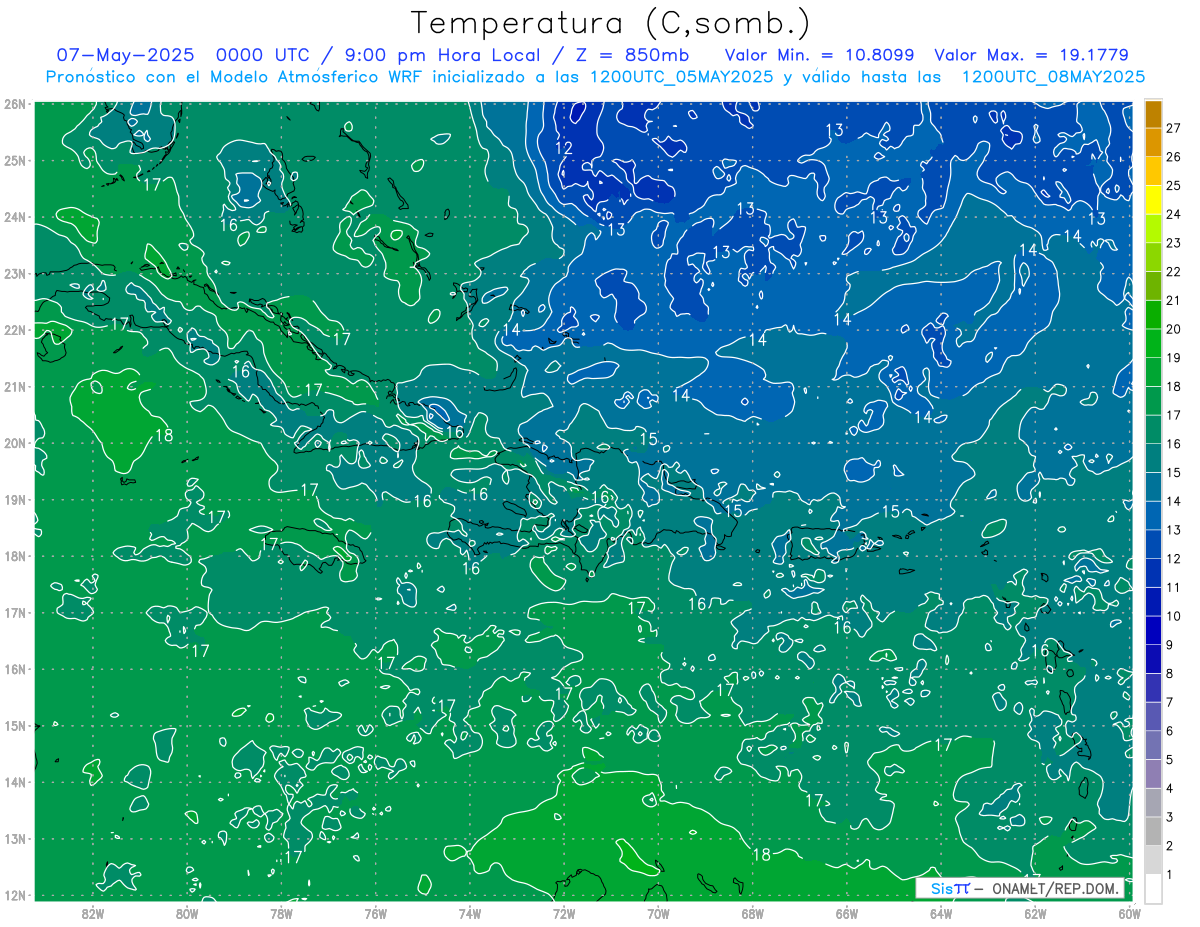Click the "12N" latitude axis label
Screen dimensions: 1200x927
click(x=15, y=895)
